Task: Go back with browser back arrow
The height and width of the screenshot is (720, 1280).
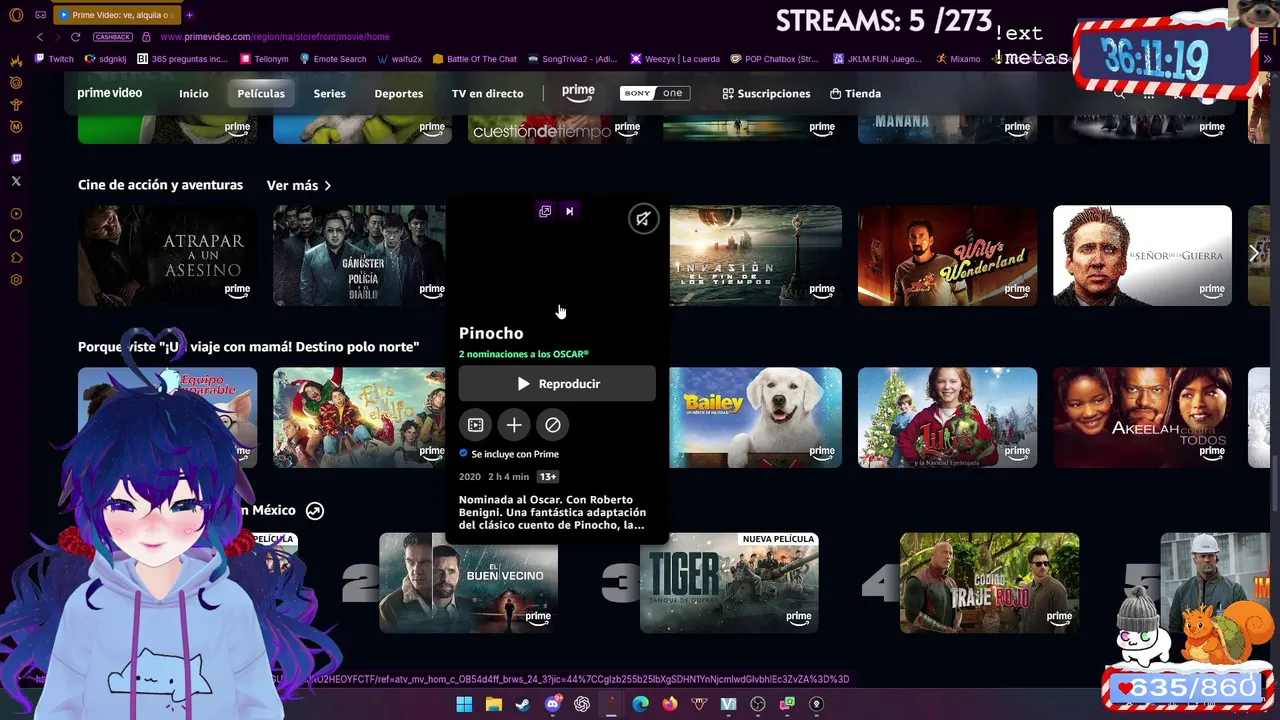Action: [x=40, y=37]
